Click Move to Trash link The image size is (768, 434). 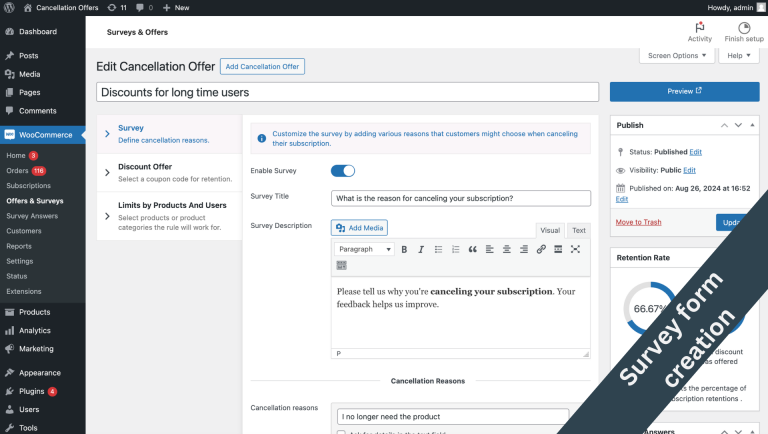coord(638,222)
